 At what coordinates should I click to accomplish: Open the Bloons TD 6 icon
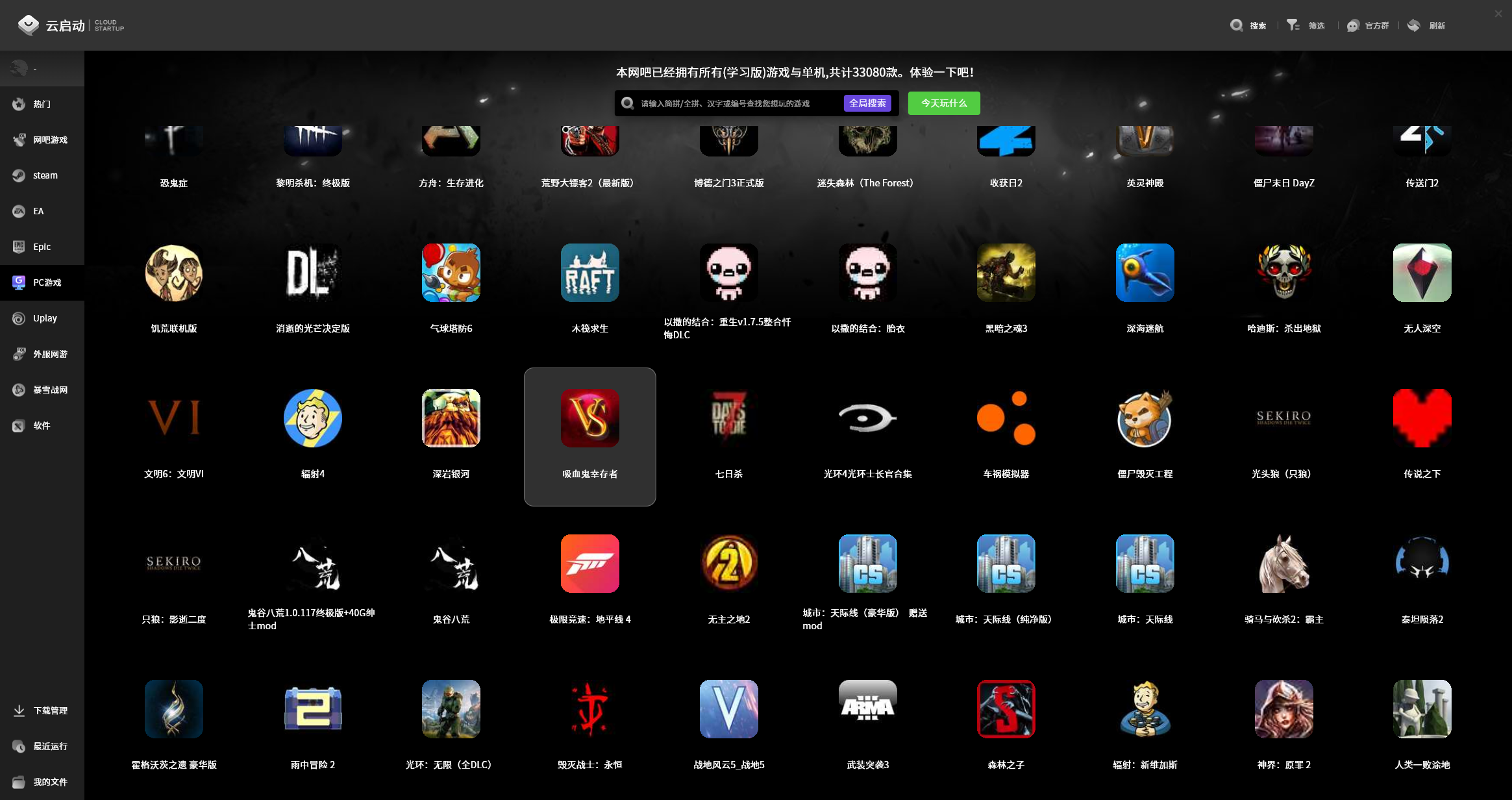pos(451,273)
